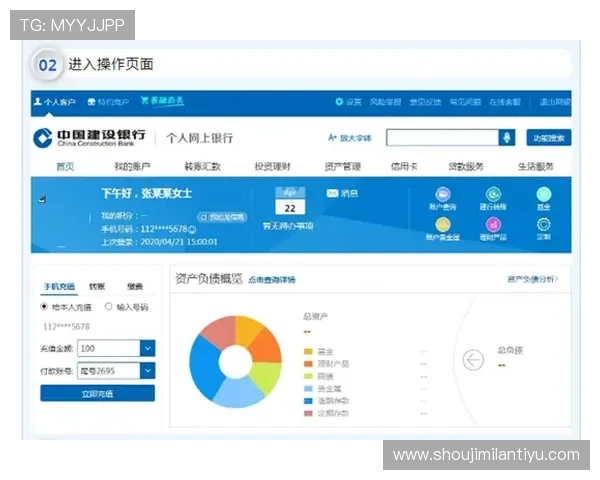The image size is (600, 480).
Task: Click 常见问题 link in top bar
Action: pyautogui.click(x=465, y=102)
